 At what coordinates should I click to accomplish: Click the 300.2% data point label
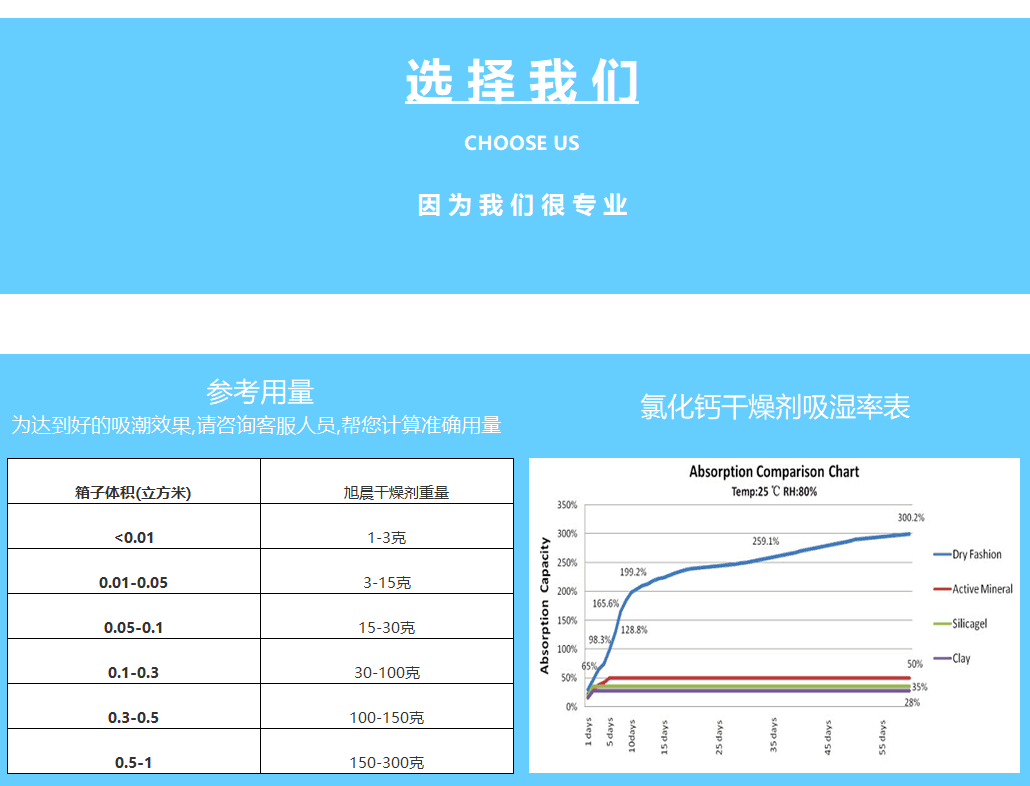pyautogui.click(x=913, y=517)
